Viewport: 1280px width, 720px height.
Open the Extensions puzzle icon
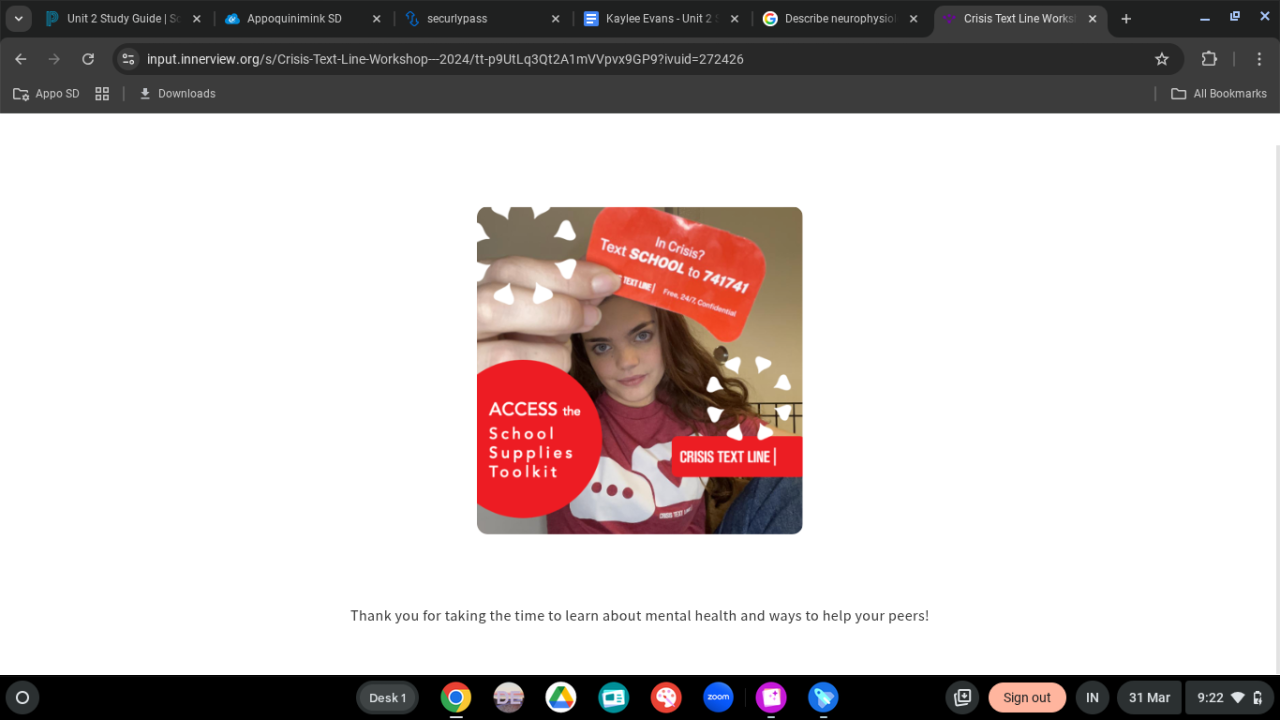[x=1209, y=59]
